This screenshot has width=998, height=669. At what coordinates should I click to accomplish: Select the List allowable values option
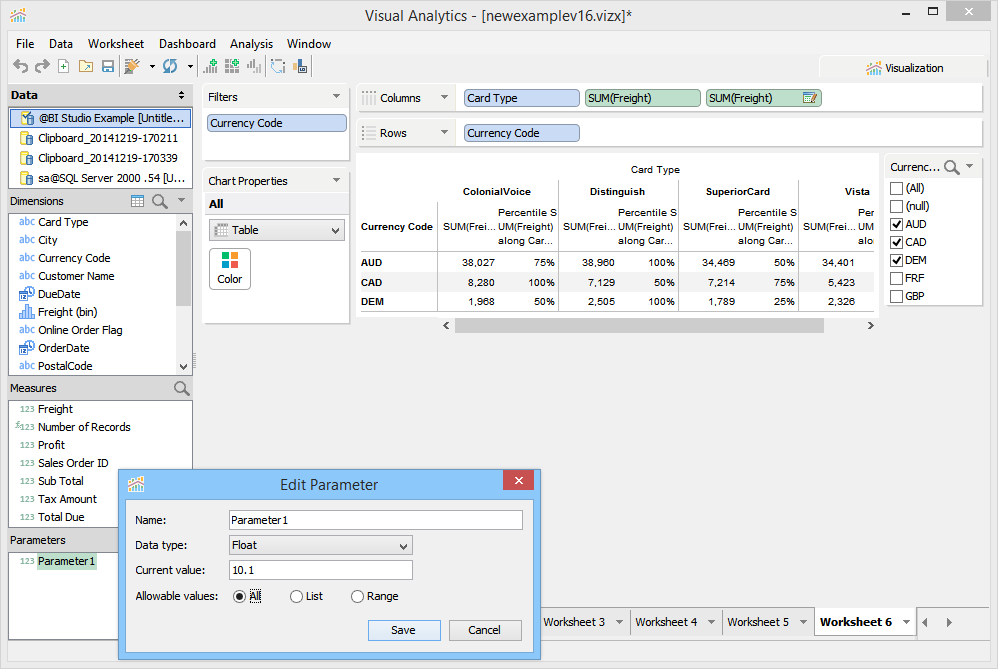[296, 596]
